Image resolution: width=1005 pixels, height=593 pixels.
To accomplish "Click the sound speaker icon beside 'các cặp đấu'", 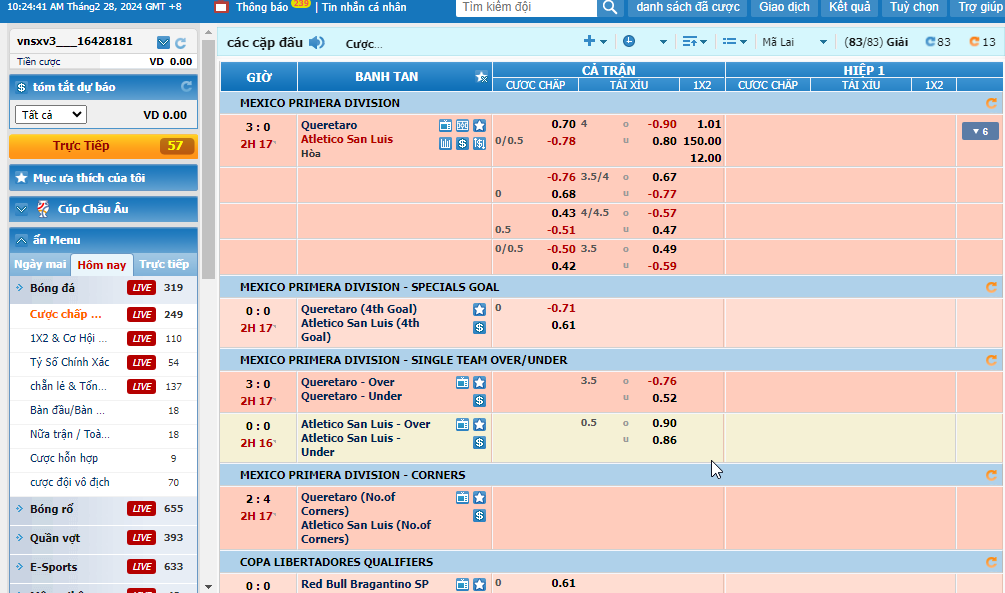I will (317, 42).
